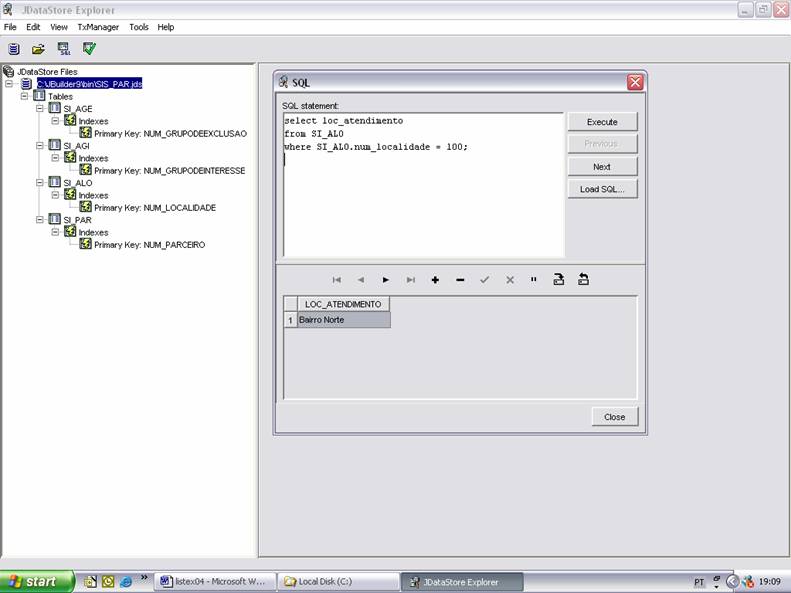The width and height of the screenshot is (791, 593).
Task: Click Indexes icon under SI_AGE
Action: (70, 121)
